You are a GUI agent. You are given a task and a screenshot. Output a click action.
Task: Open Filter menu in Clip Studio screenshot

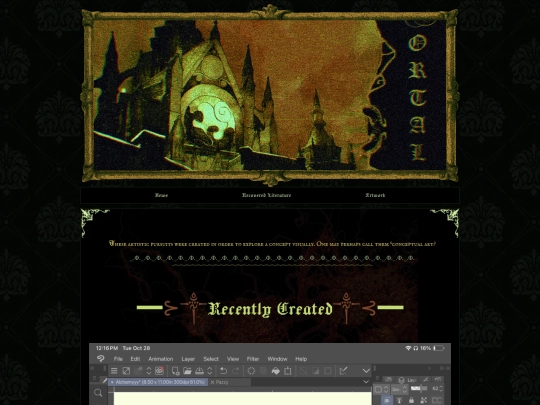(253, 359)
